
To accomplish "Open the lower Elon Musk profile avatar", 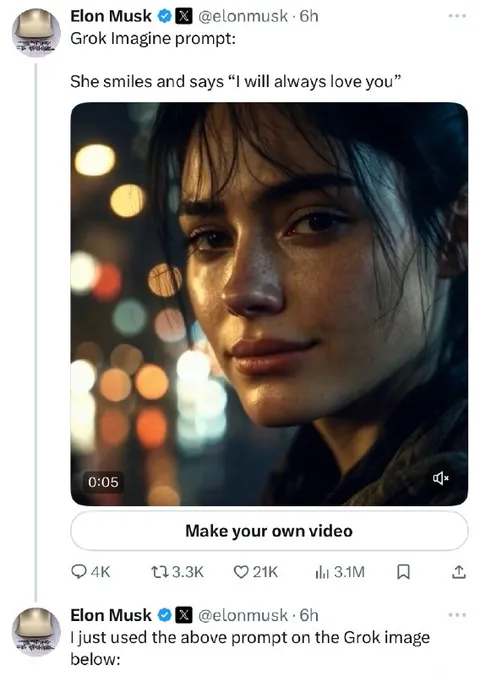I will (x=36, y=632).
